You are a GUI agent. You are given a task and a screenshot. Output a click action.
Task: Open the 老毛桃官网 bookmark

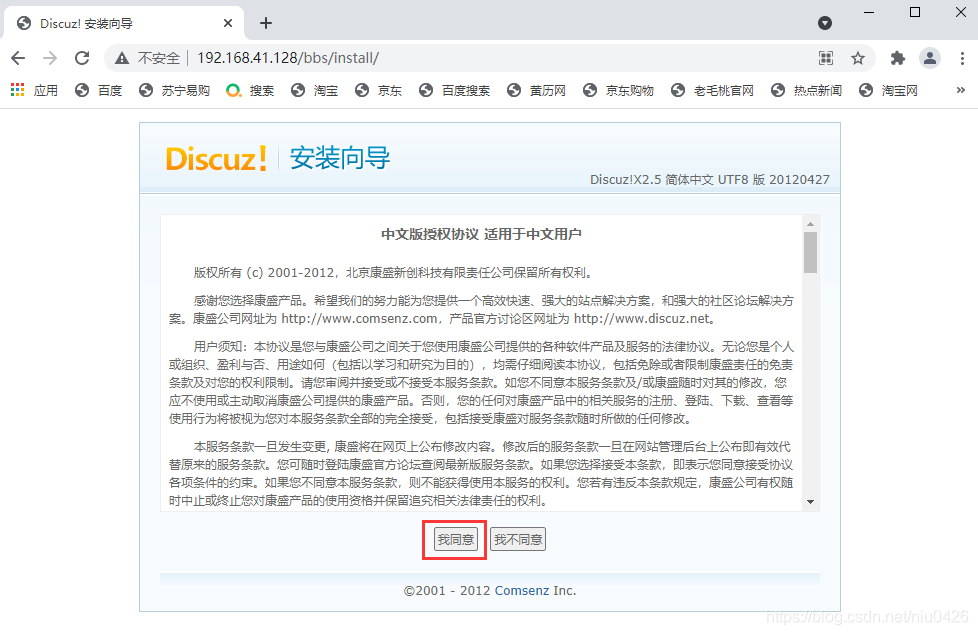coord(713,90)
